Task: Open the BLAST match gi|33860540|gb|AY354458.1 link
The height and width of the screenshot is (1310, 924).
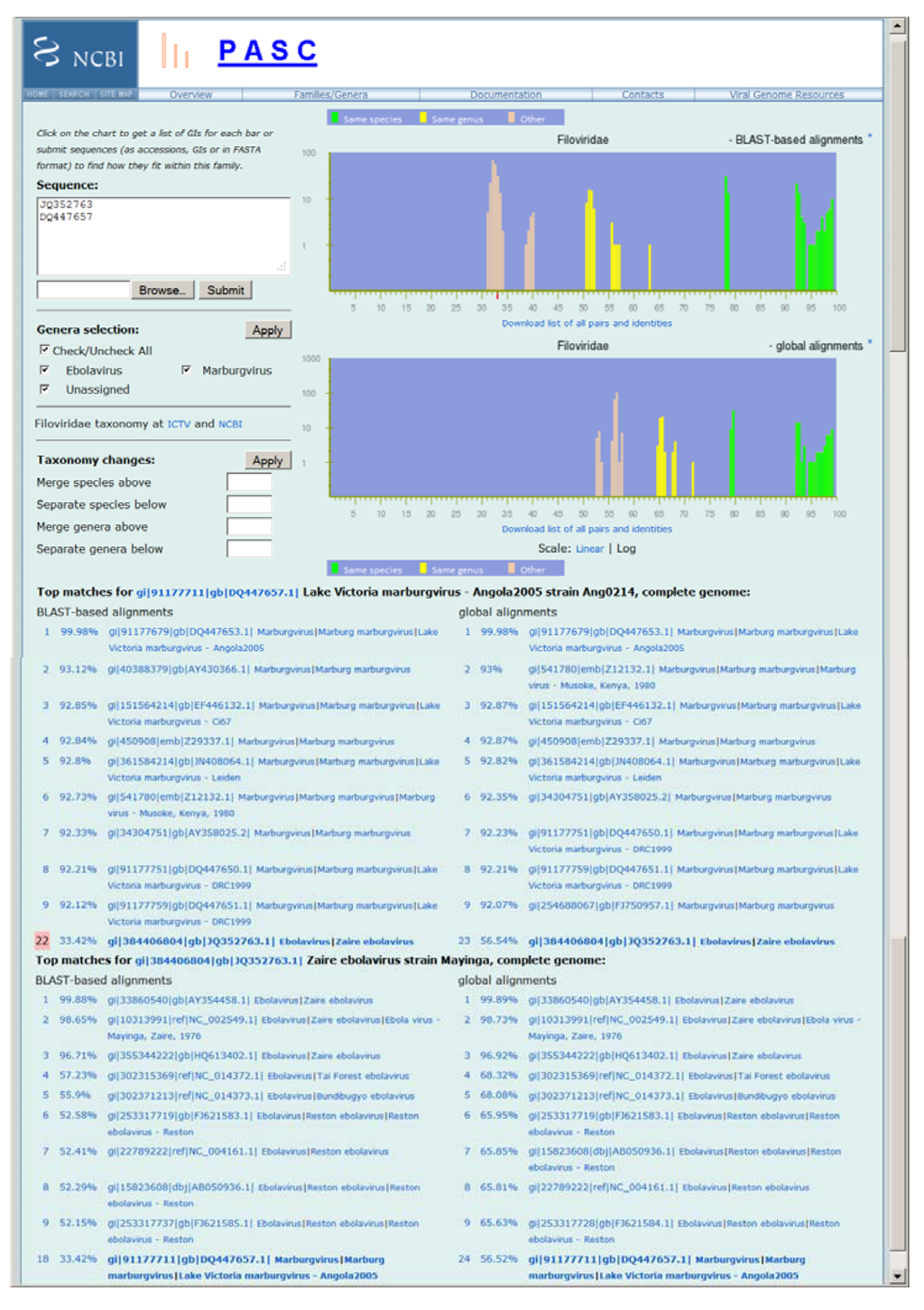Action: click(x=179, y=1000)
